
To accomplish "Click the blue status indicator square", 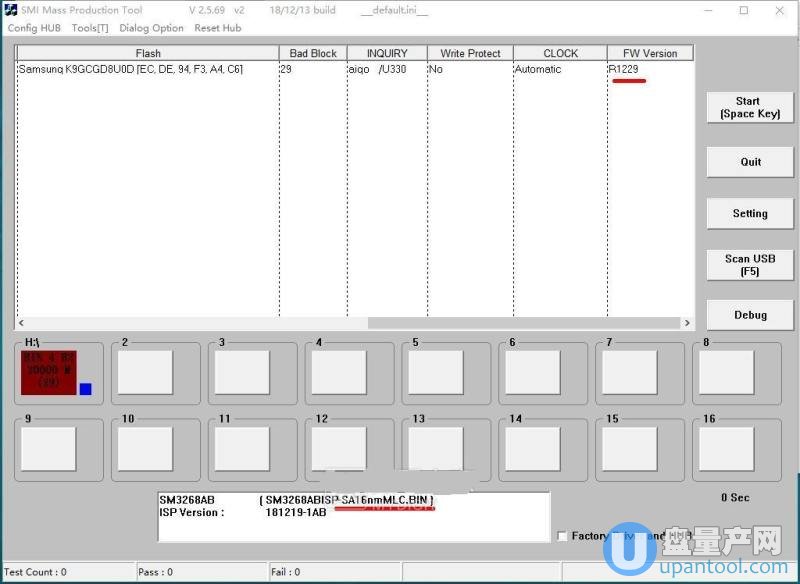I will [x=85, y=389].
